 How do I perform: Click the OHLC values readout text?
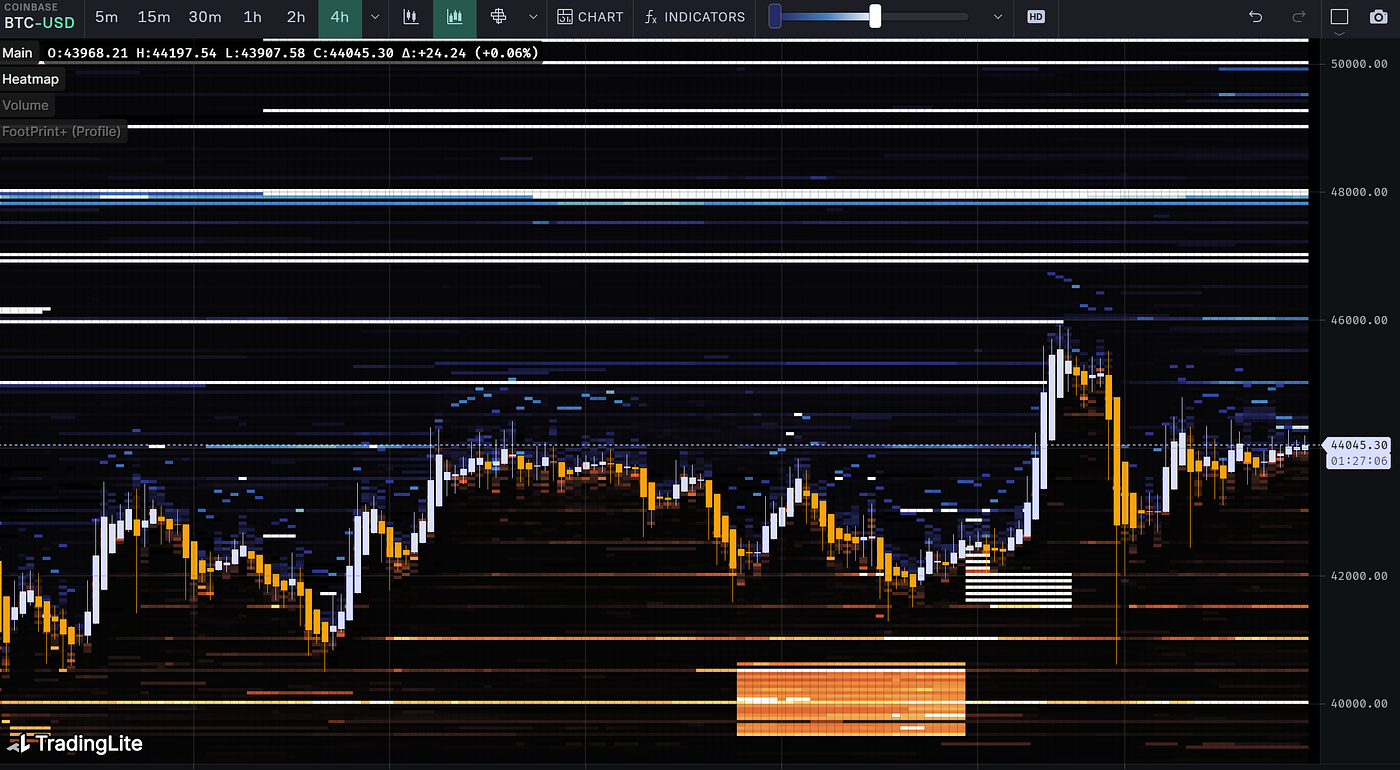[294, 53]
